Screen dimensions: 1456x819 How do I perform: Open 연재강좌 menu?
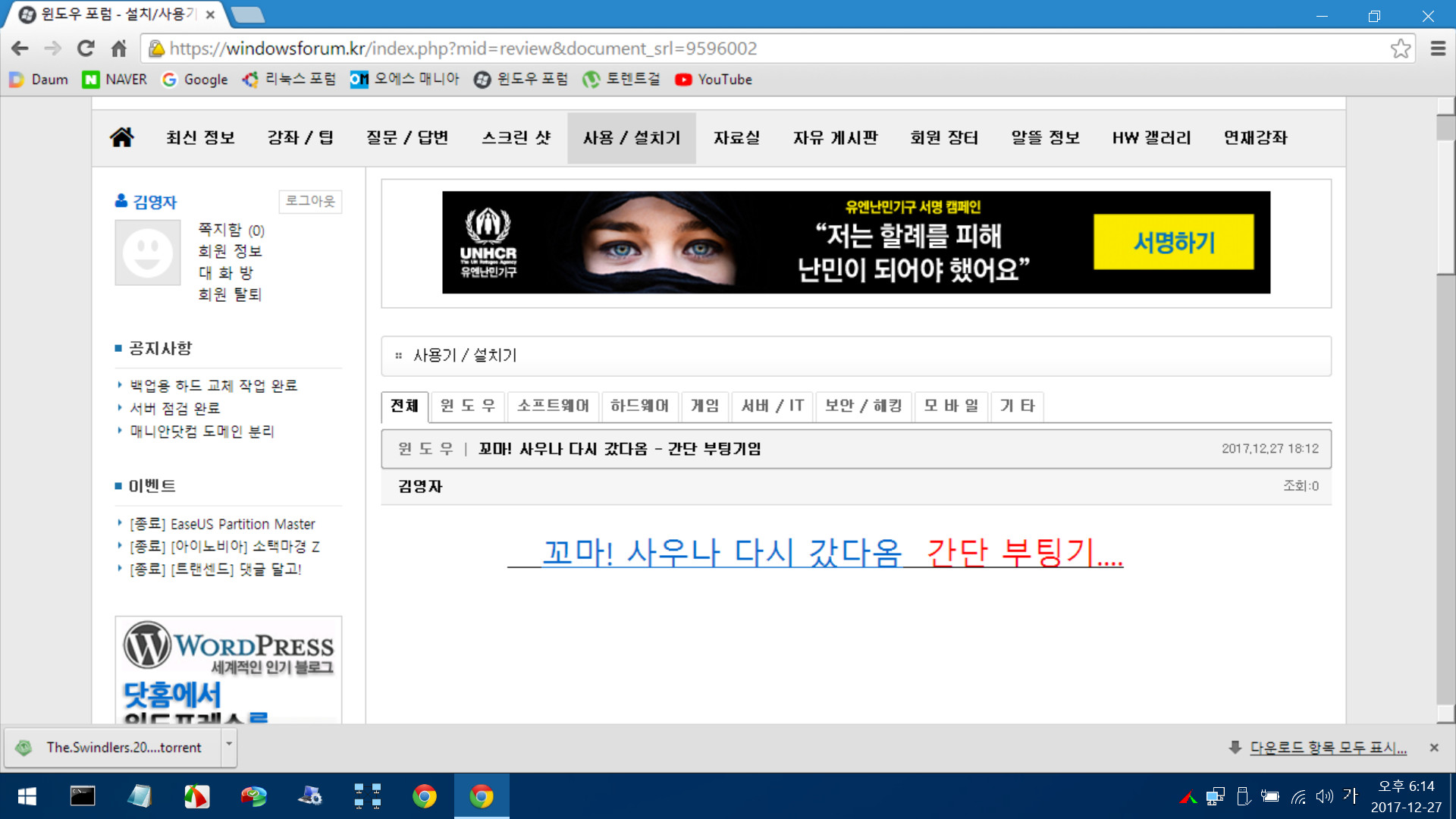[1255, 138]
